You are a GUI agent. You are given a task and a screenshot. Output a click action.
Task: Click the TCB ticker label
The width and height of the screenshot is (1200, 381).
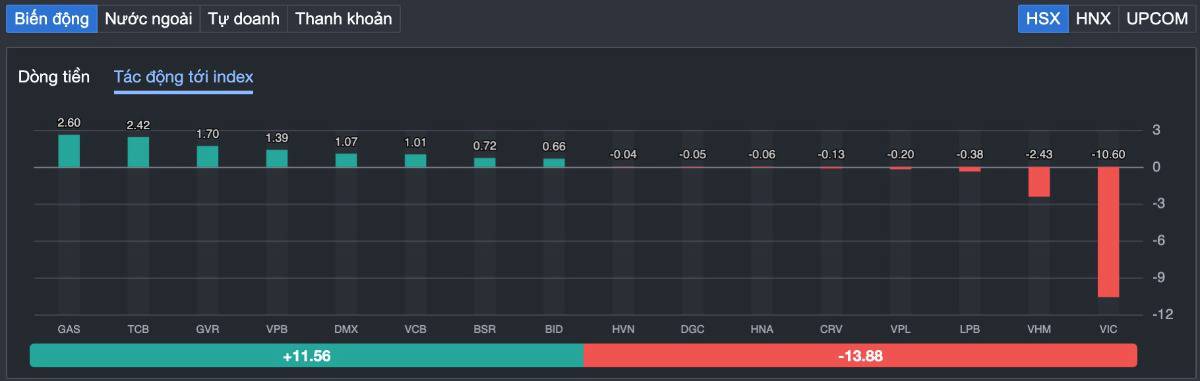[138, 329]
